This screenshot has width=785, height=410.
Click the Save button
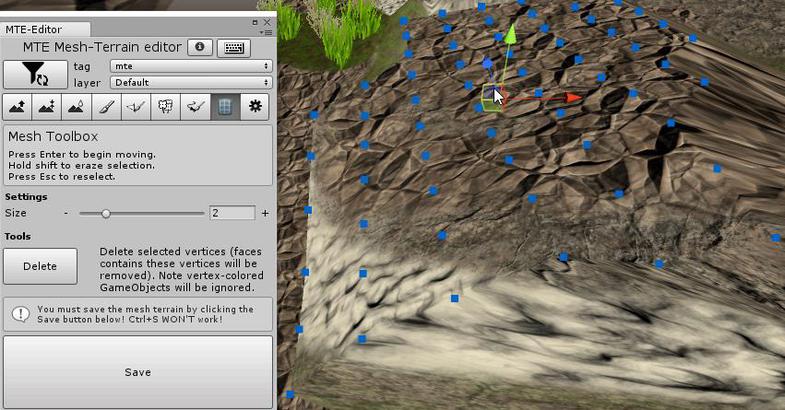click(x=138, y=372)
